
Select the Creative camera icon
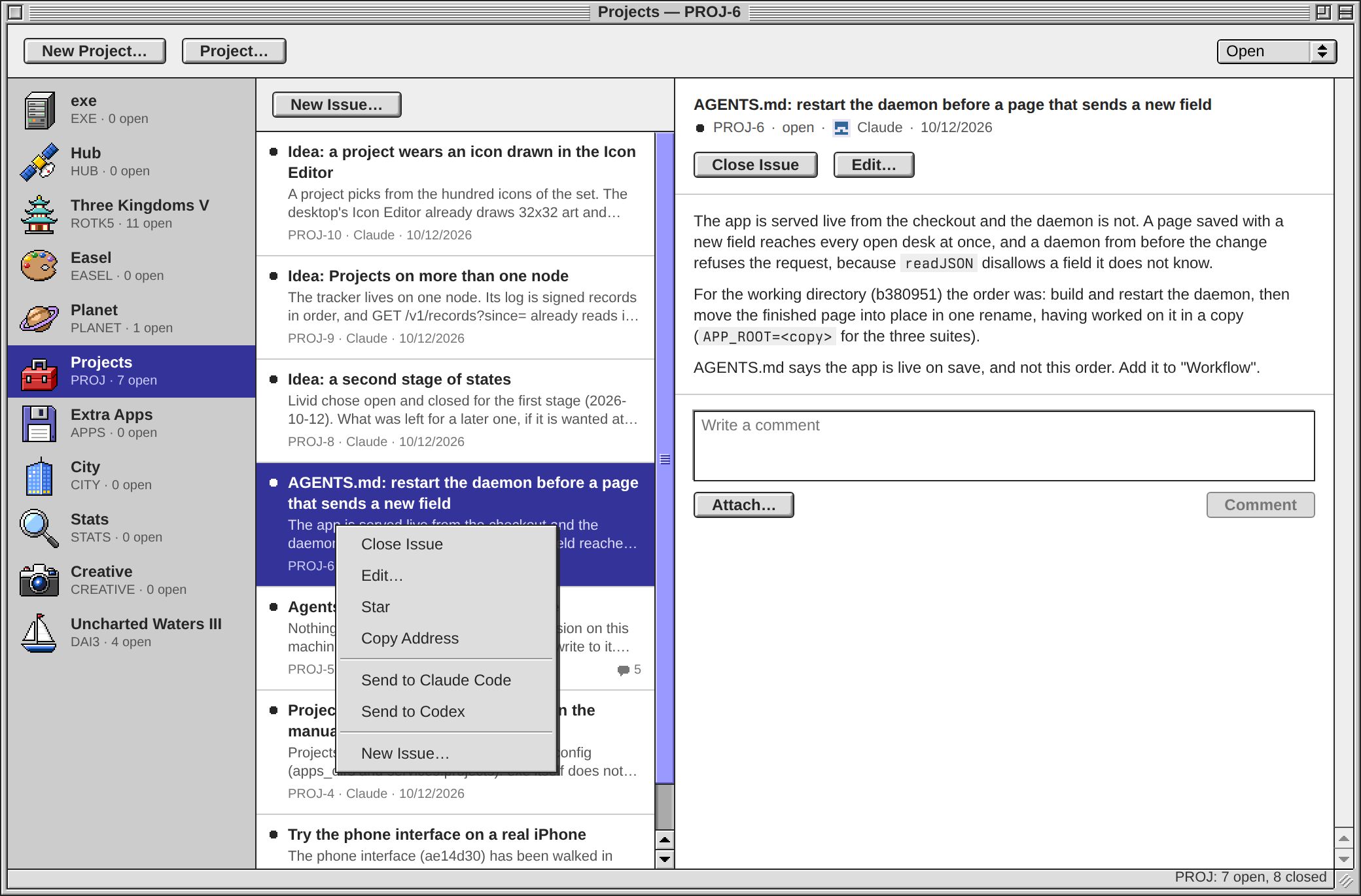39,580
